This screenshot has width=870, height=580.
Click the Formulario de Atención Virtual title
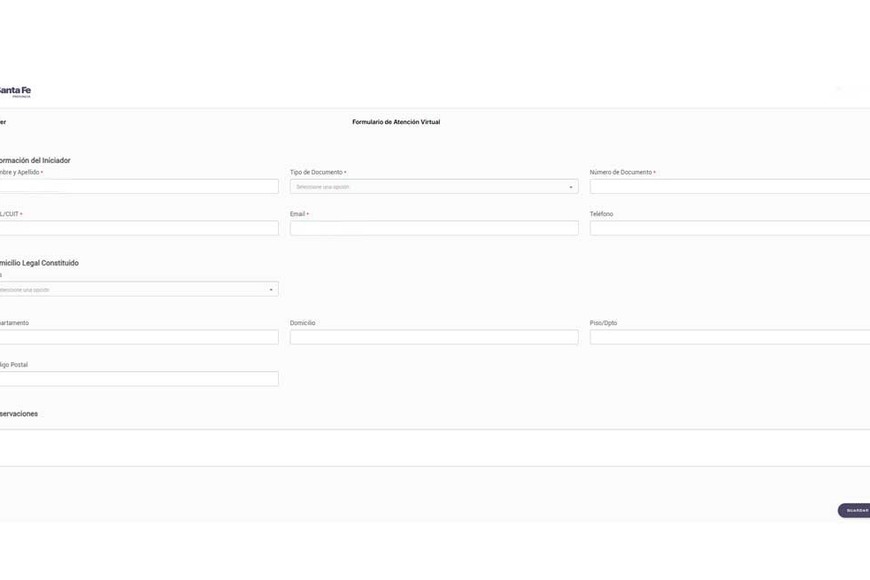396,122
